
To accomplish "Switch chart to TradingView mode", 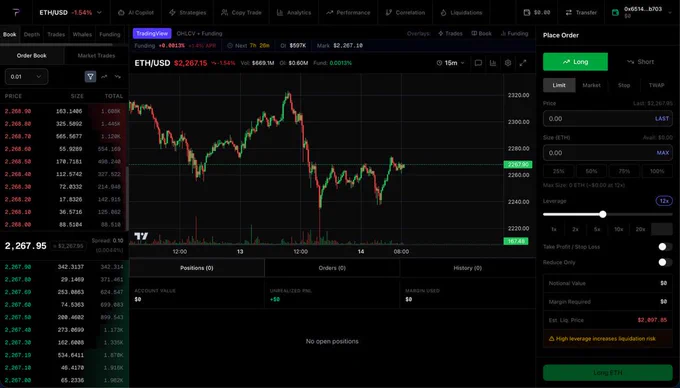I will coord(152,33).
